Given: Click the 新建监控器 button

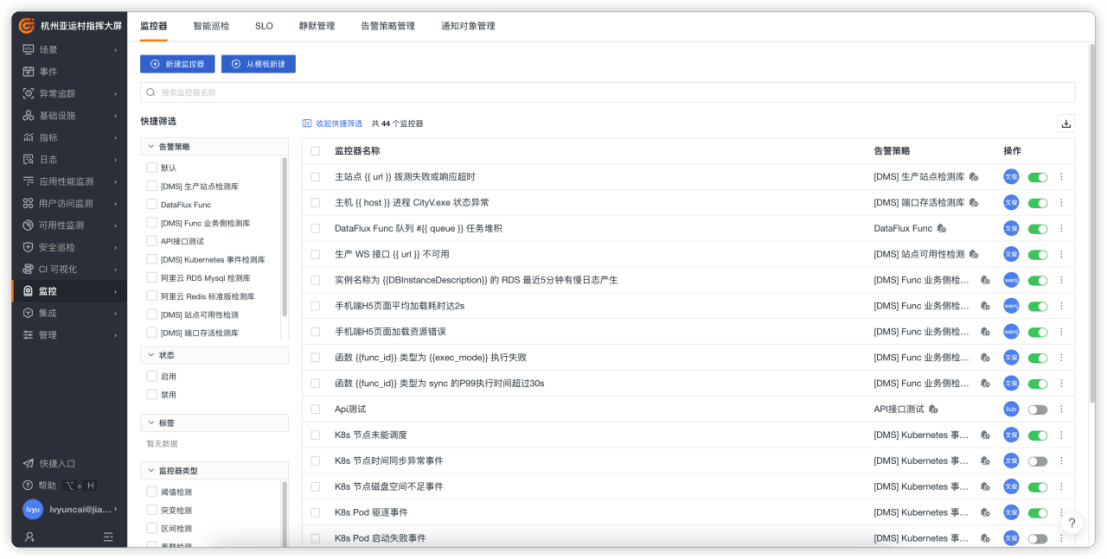Looking at the screenshot, I should (x=177, y=64).
